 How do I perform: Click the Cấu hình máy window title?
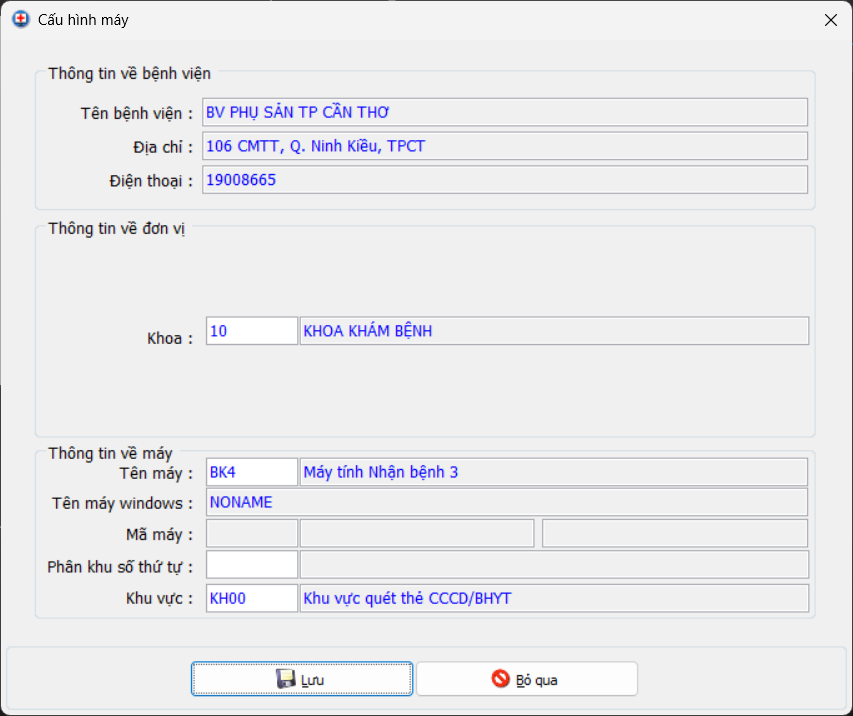[x=83, y=20]
